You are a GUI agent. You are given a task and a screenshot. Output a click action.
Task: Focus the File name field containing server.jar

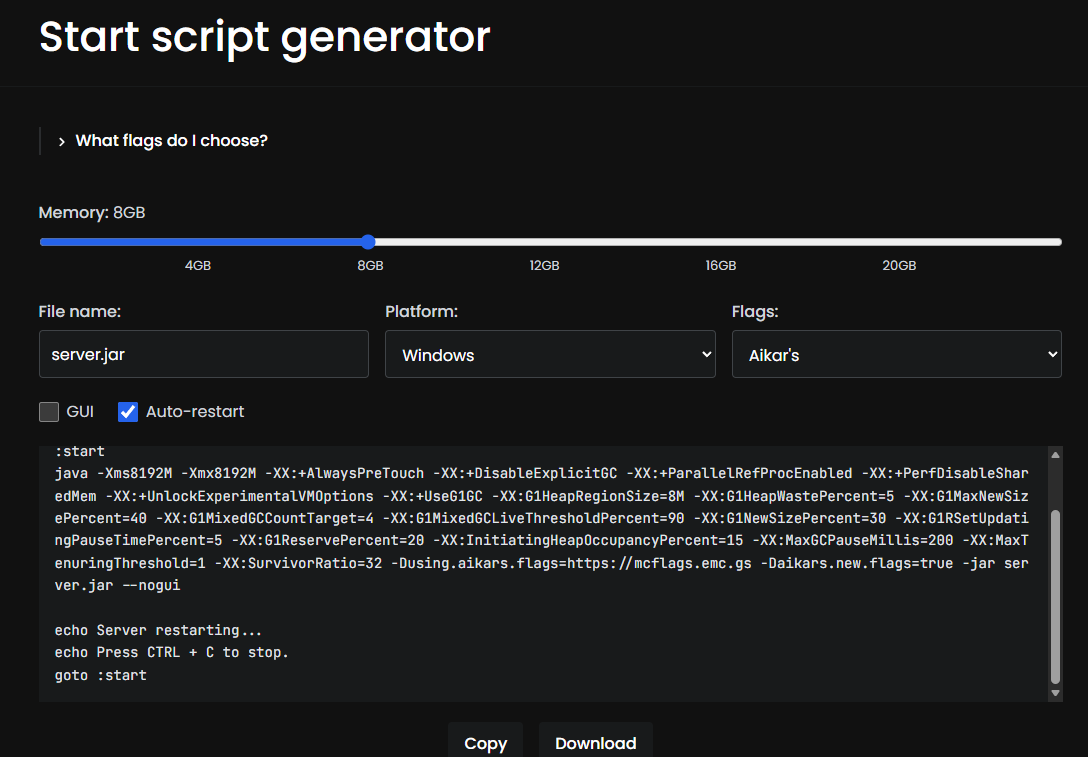[x=203, y=355]
